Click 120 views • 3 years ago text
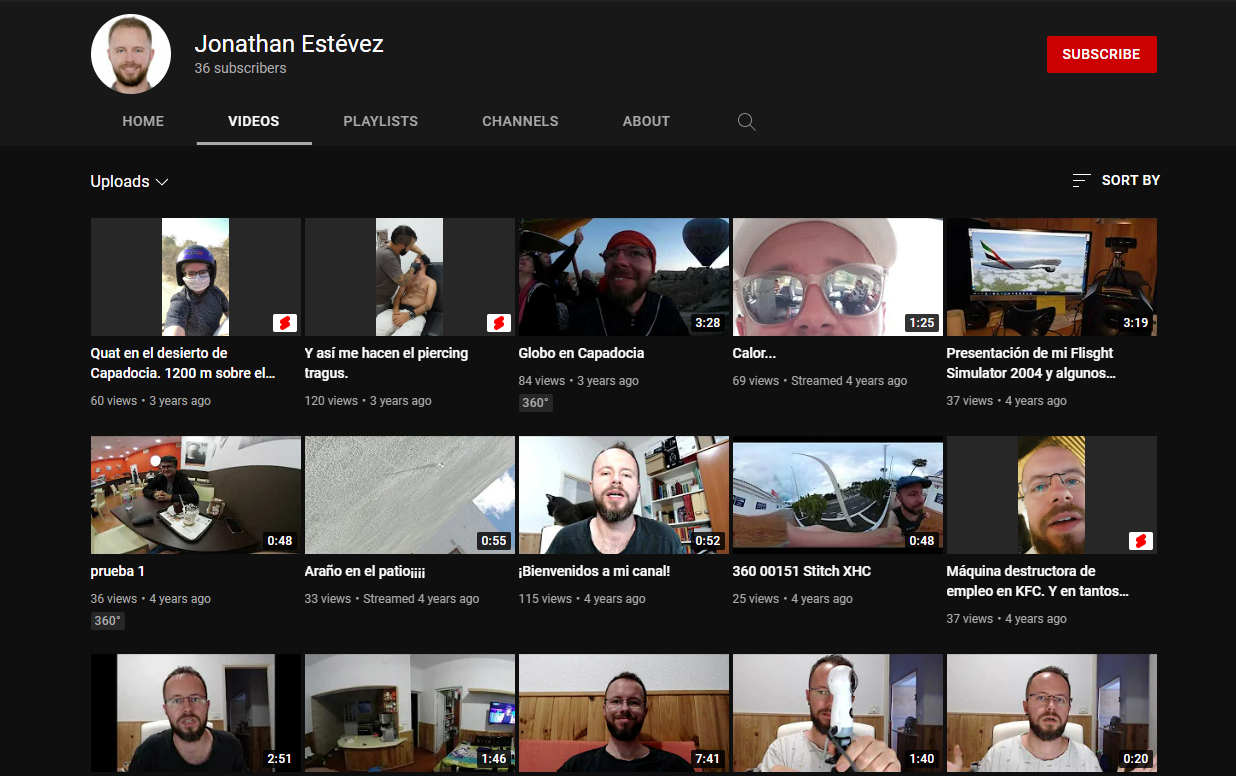This screenshot has width=1236, height=776. (x=368, y=401)
